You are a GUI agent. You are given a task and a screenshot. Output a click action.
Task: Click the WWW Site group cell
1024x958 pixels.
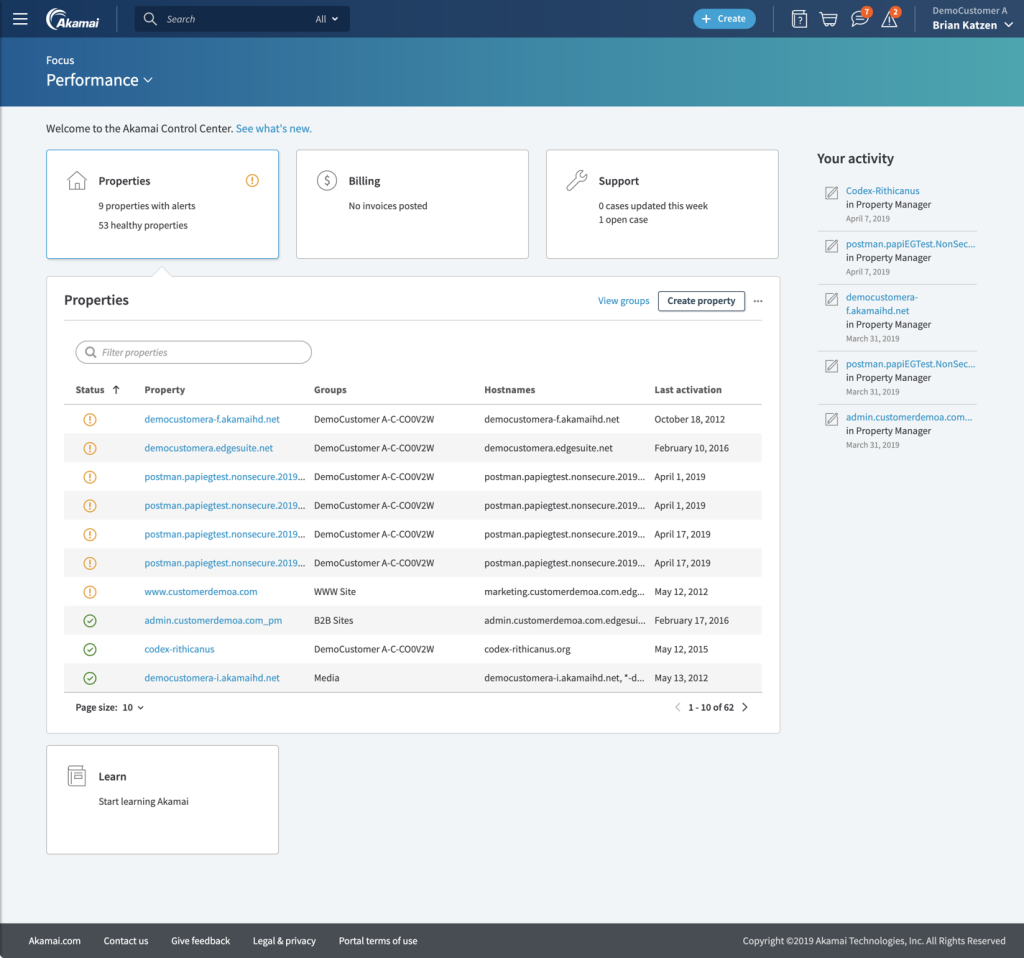pos(335,592)
